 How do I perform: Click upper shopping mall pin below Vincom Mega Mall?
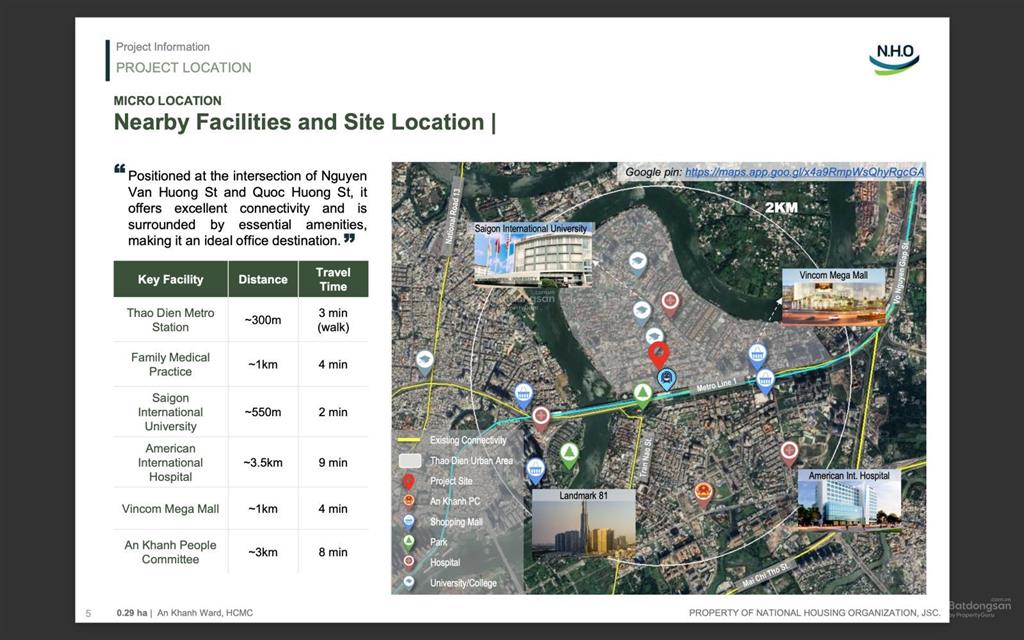click(757, 357)
